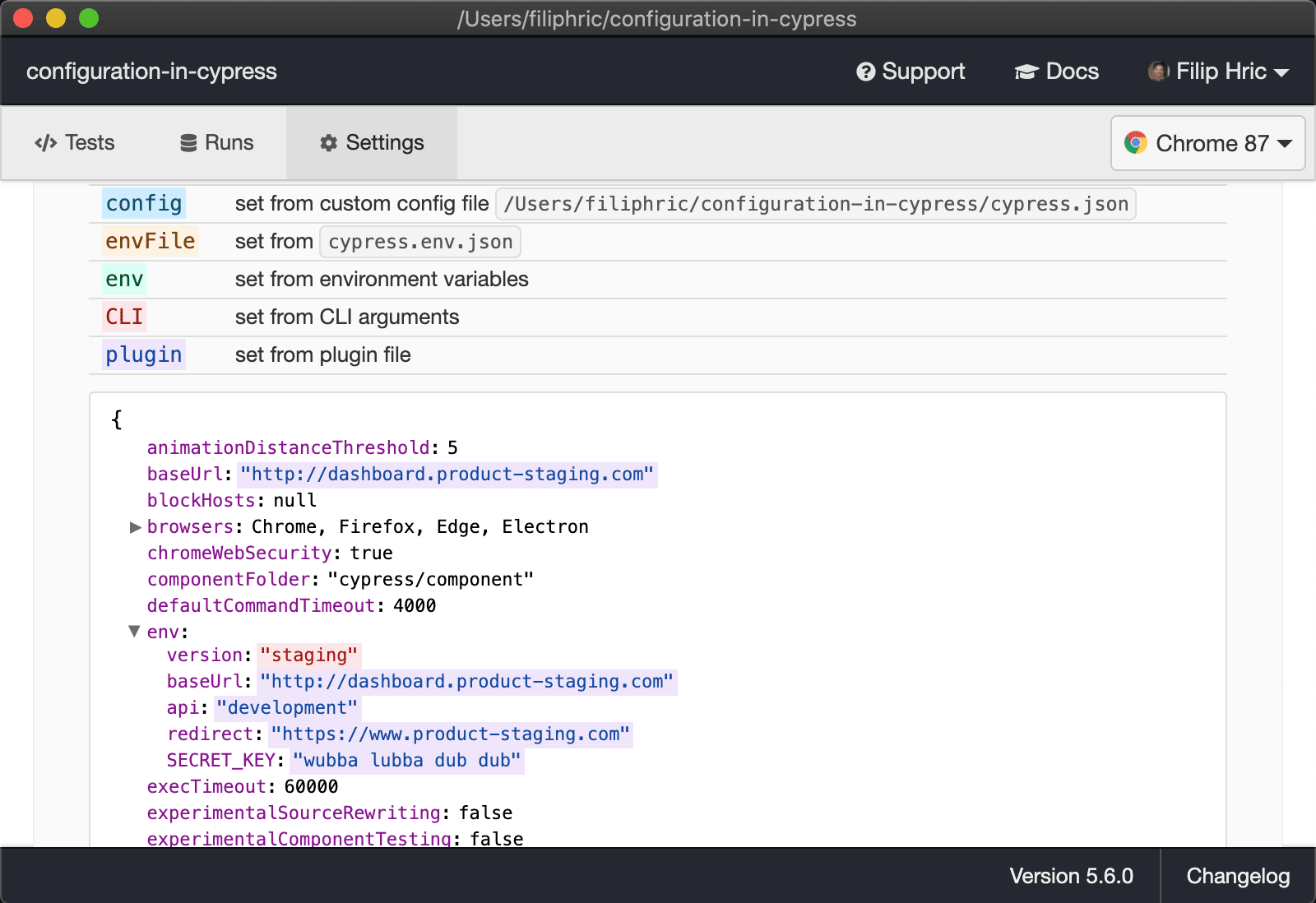Click the green zoom traffic light
The width and height of the screenshot is (1316, 903).
point(86,18)
